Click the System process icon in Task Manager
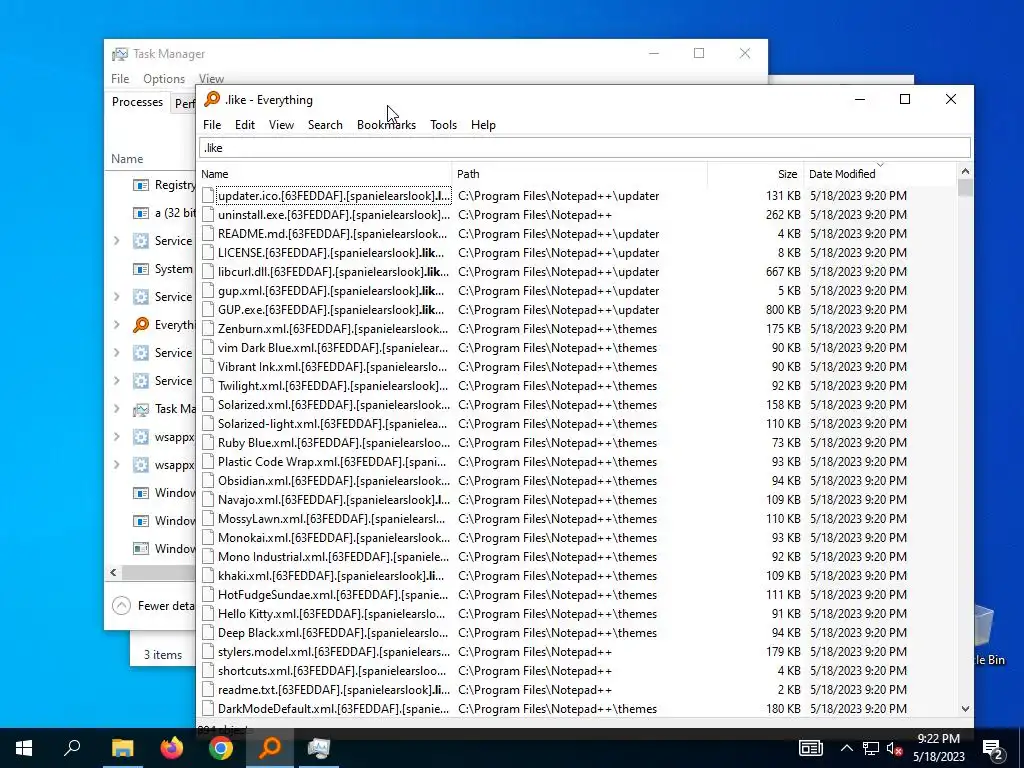 coord(140,268)
